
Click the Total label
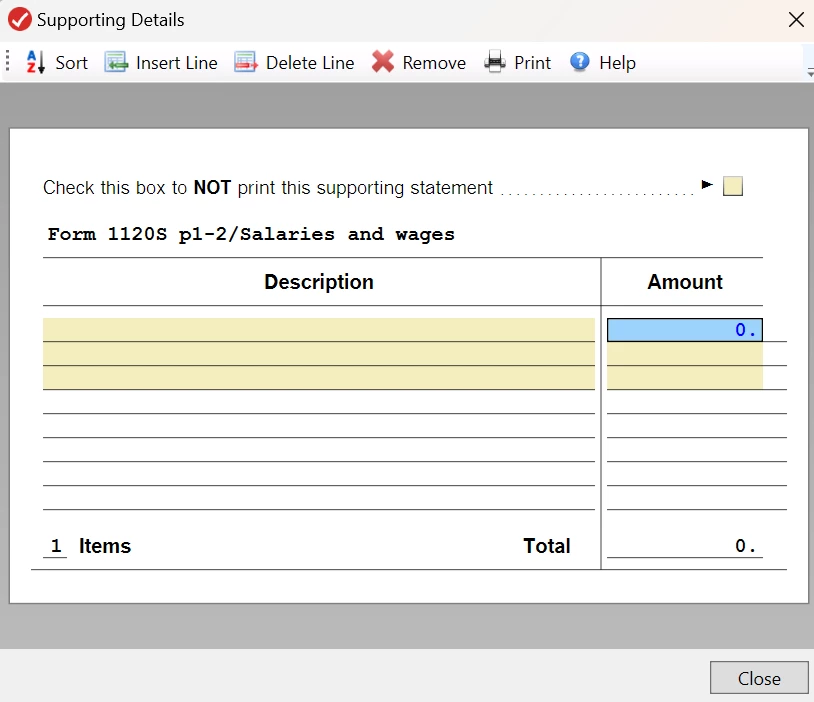click(547, 546)
